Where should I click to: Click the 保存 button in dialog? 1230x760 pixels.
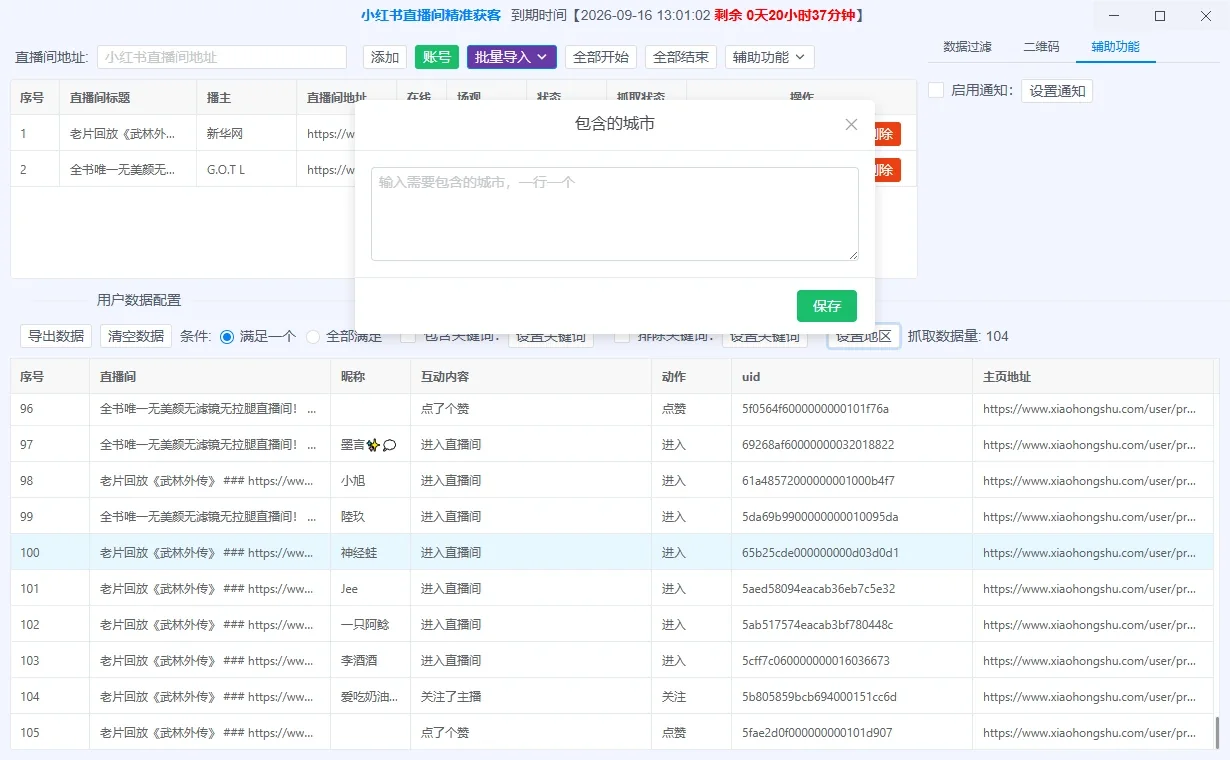click(x=827, y=306)
